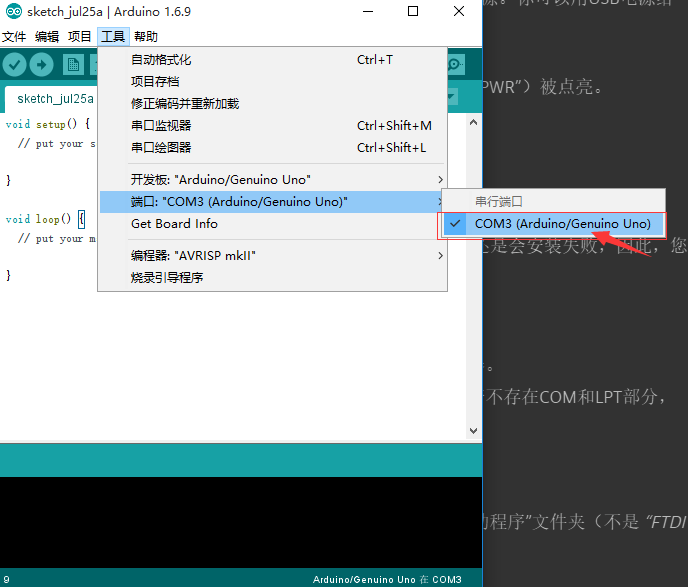Image resolution: width=688 pixels, height=587 pixels.
Task: Open 串口监视器 from Tools menu
Action: click(272, 125)
